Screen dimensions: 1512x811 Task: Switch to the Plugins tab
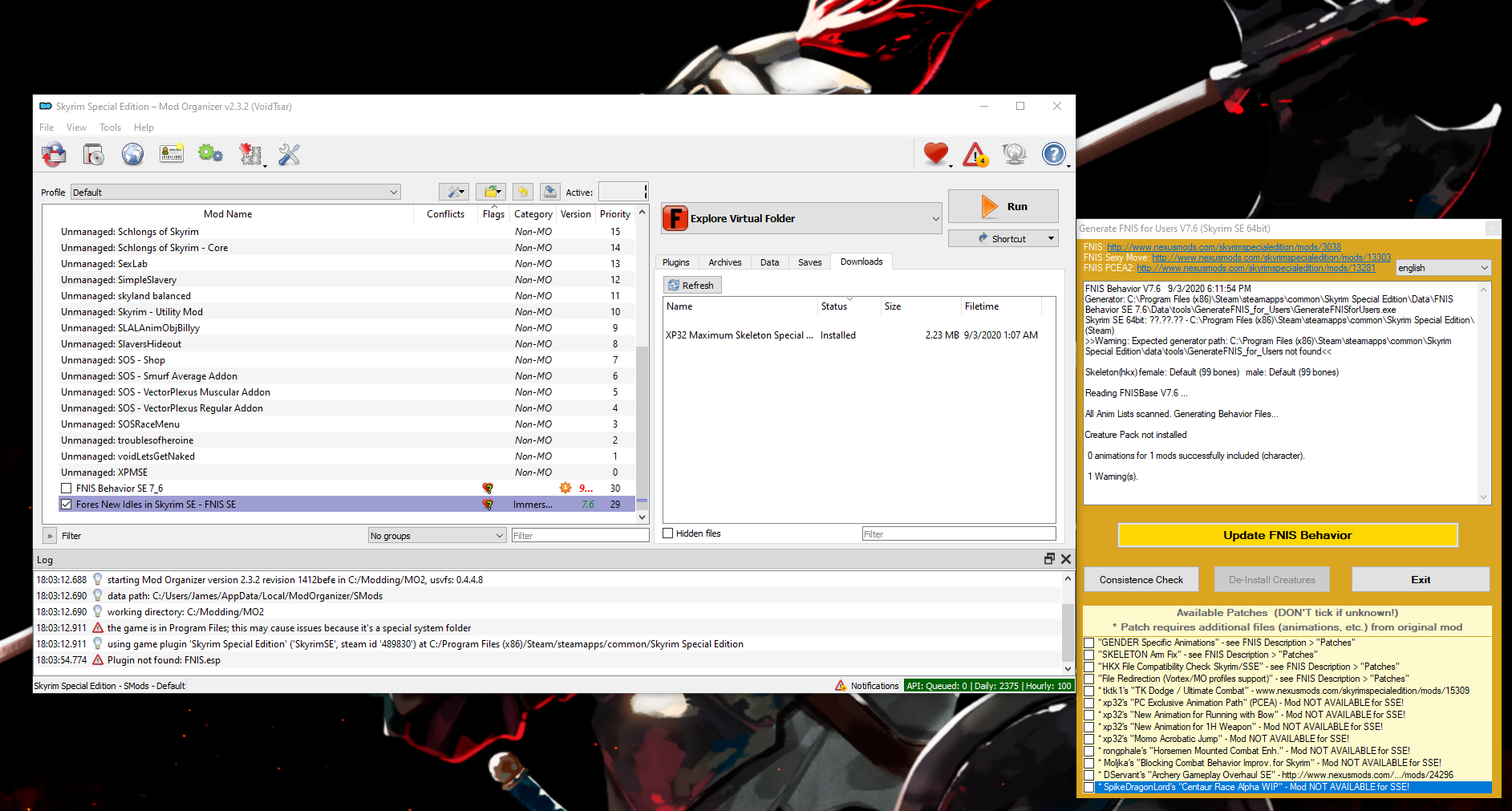[676, 262]
